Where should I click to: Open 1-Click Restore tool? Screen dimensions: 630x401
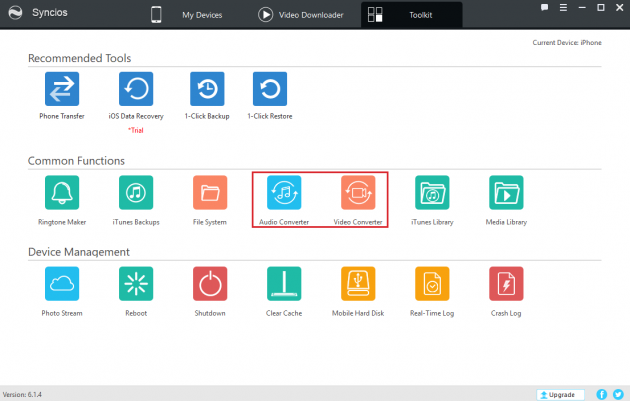[x=269, y=90]
